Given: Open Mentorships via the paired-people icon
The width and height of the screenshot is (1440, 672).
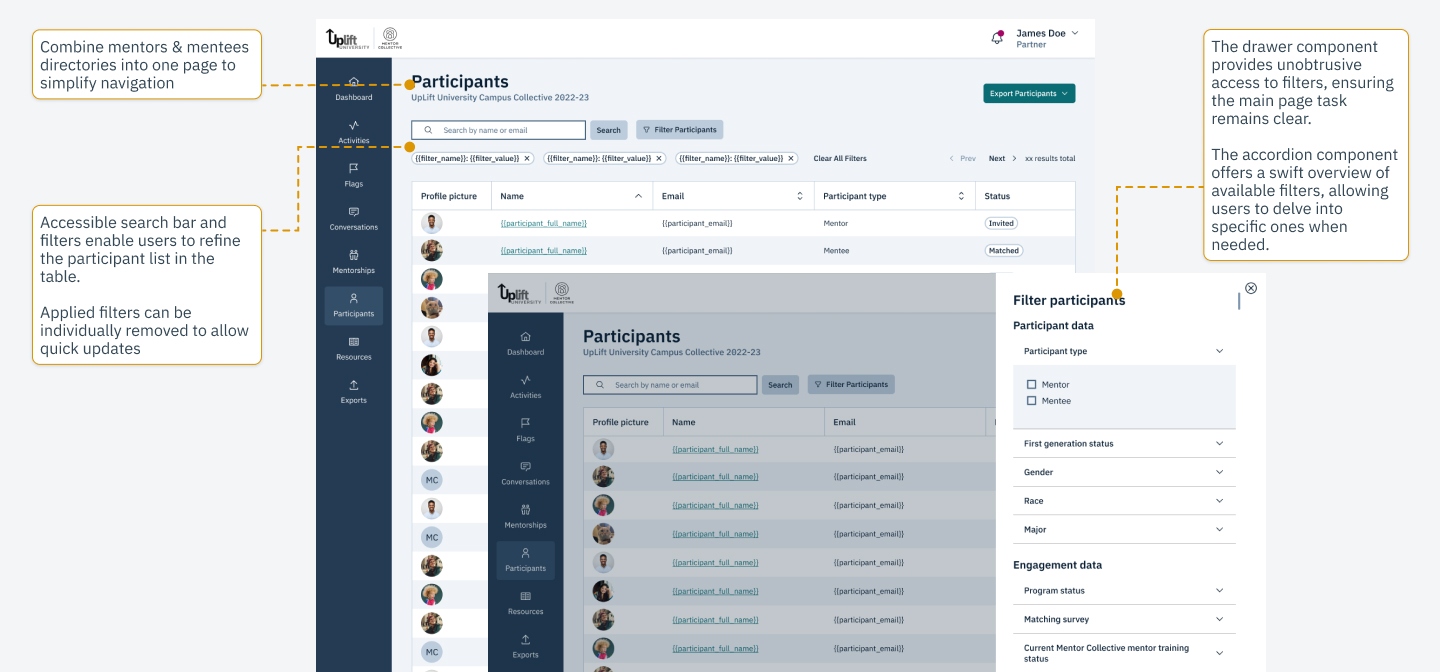Looking at the screenshot, I should click(354, 256).
